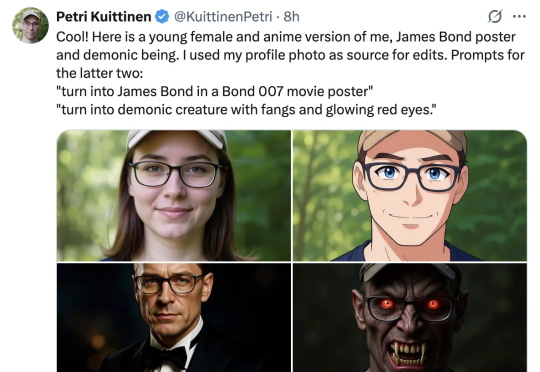Image resolution: width=540 pixels, height=372 pixels.
Task: Click the Grok slashed-circle icon
Action: pos(495,16)
